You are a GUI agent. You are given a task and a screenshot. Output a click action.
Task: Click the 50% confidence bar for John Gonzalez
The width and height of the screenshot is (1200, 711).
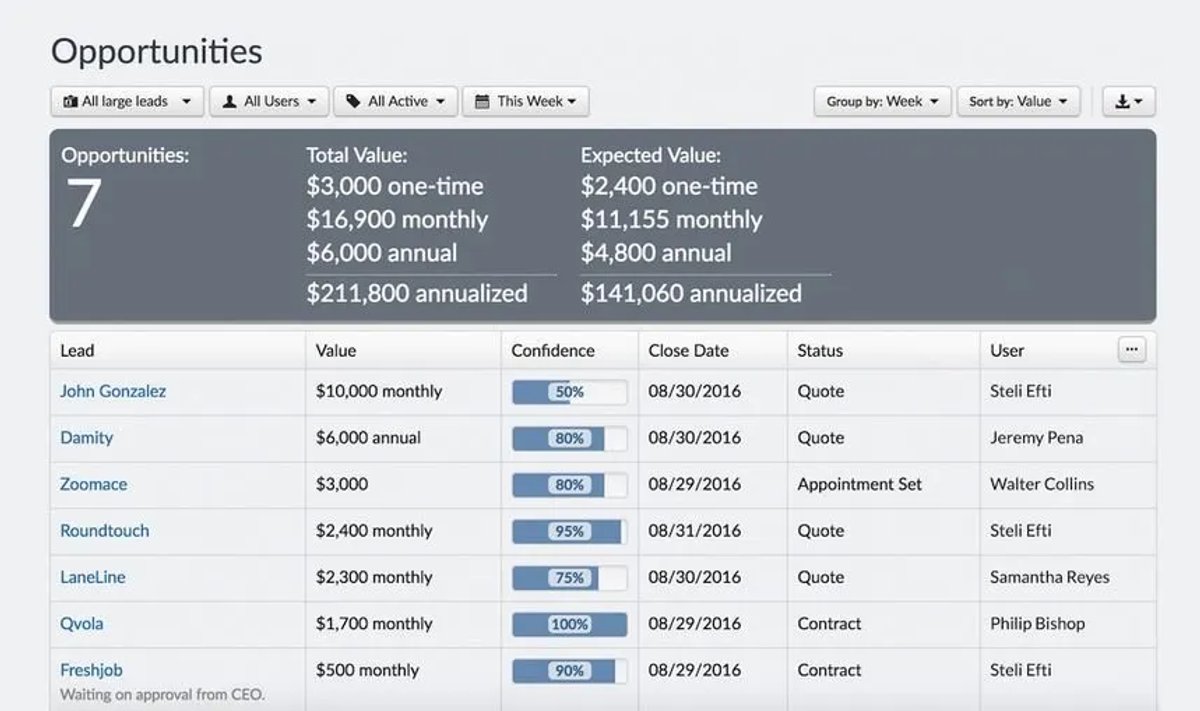coord(570,392)
